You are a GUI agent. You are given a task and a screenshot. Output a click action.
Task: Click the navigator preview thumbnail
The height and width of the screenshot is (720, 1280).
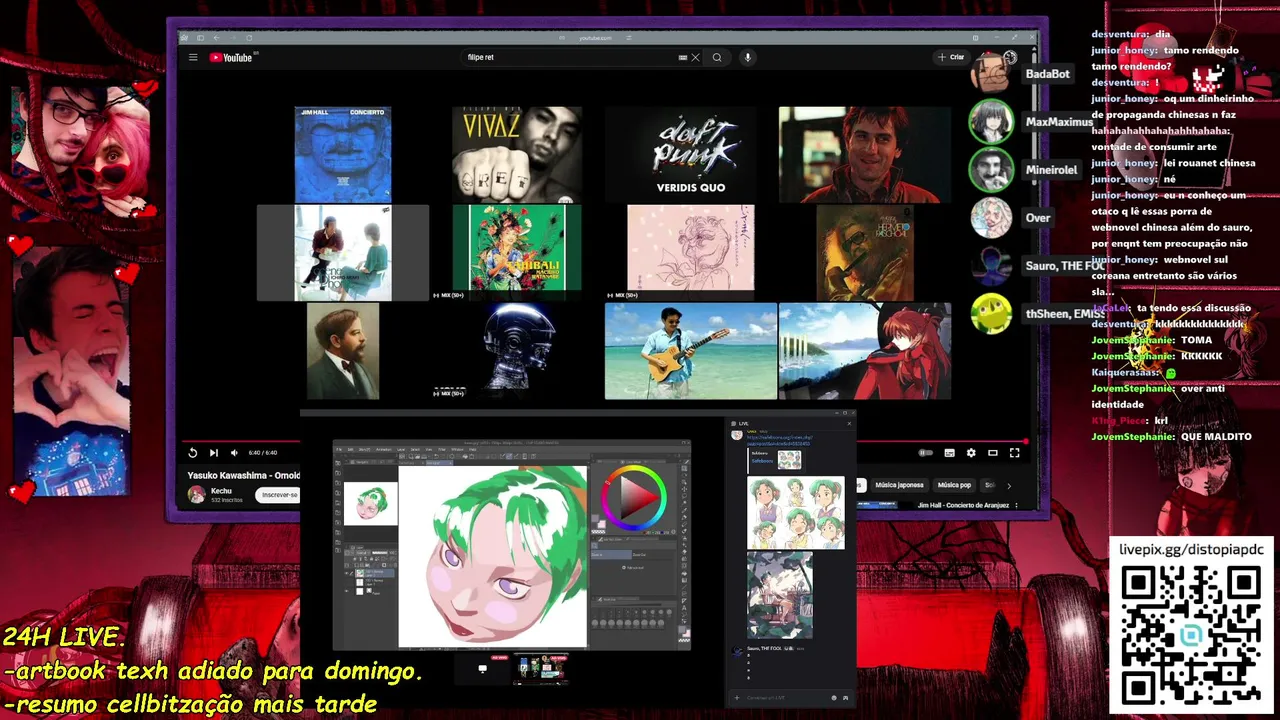coord(370,503)
